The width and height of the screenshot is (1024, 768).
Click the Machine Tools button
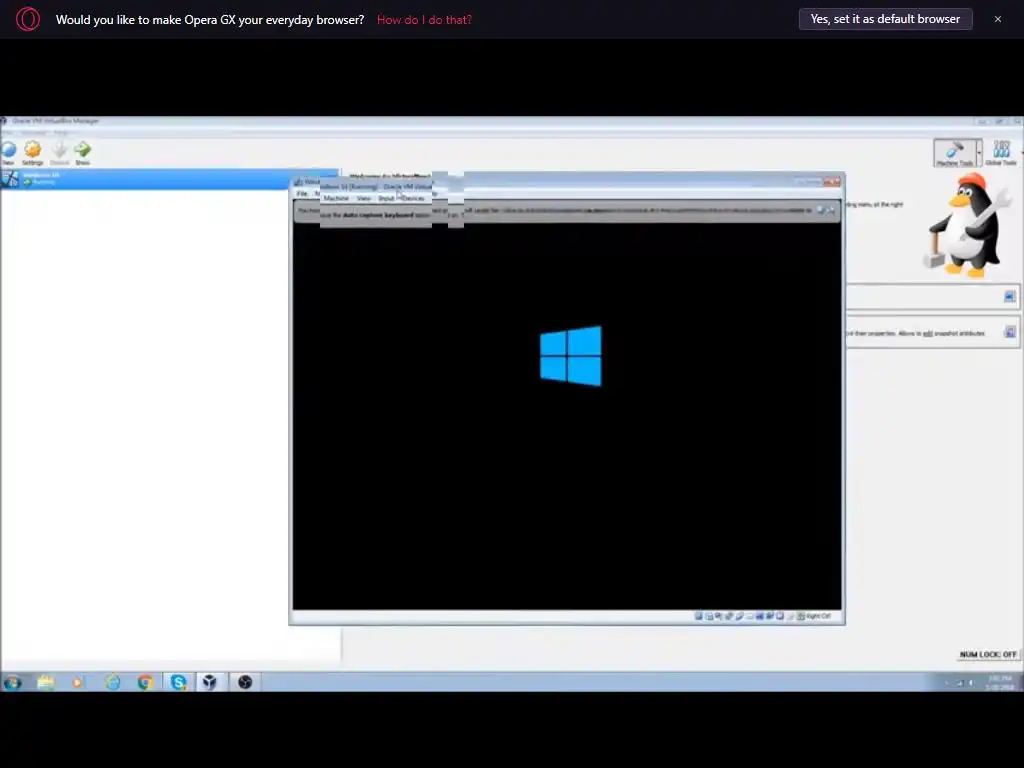(x=954, y=153)
